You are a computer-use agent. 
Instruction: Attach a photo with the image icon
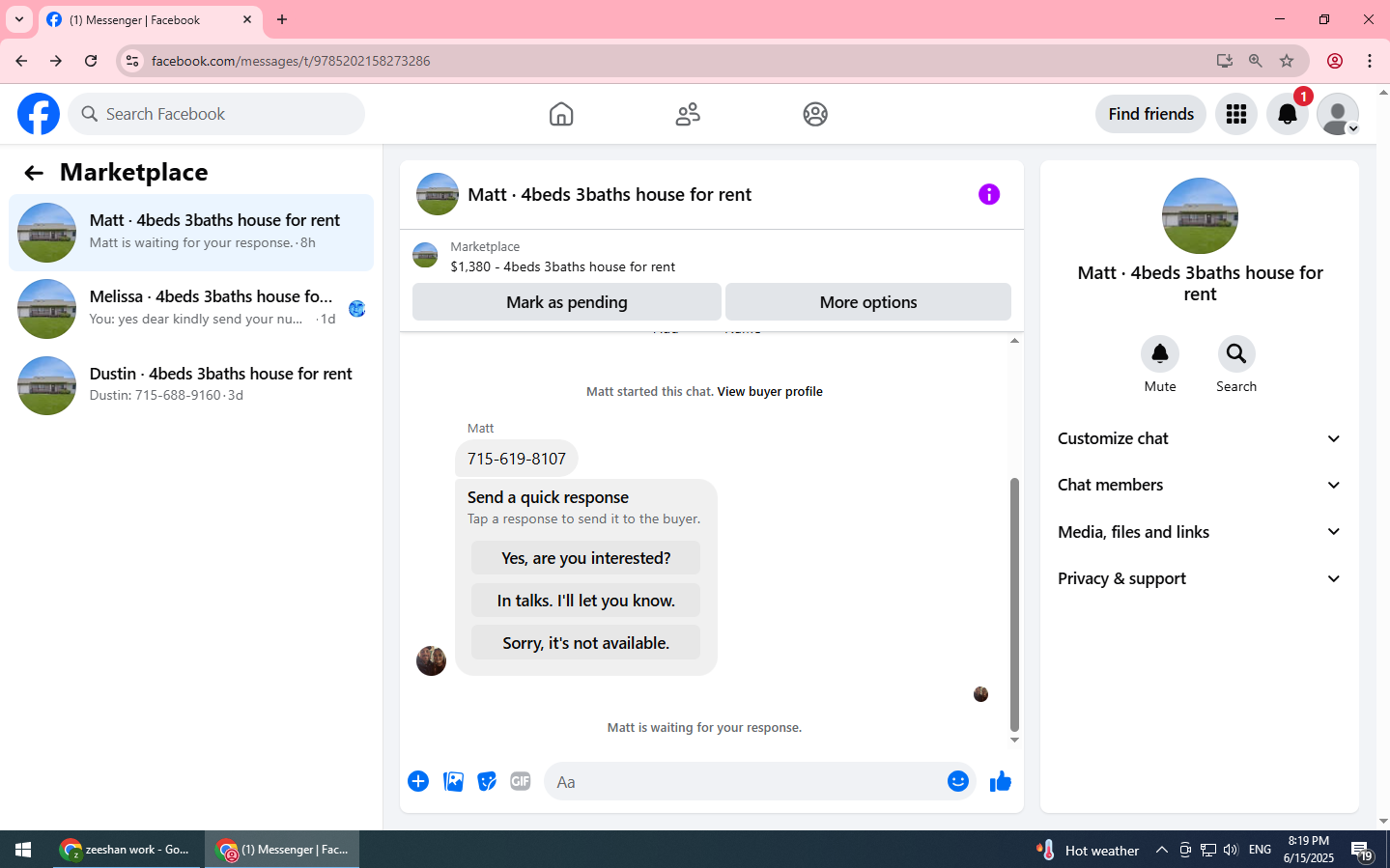(x=453, y=781)
